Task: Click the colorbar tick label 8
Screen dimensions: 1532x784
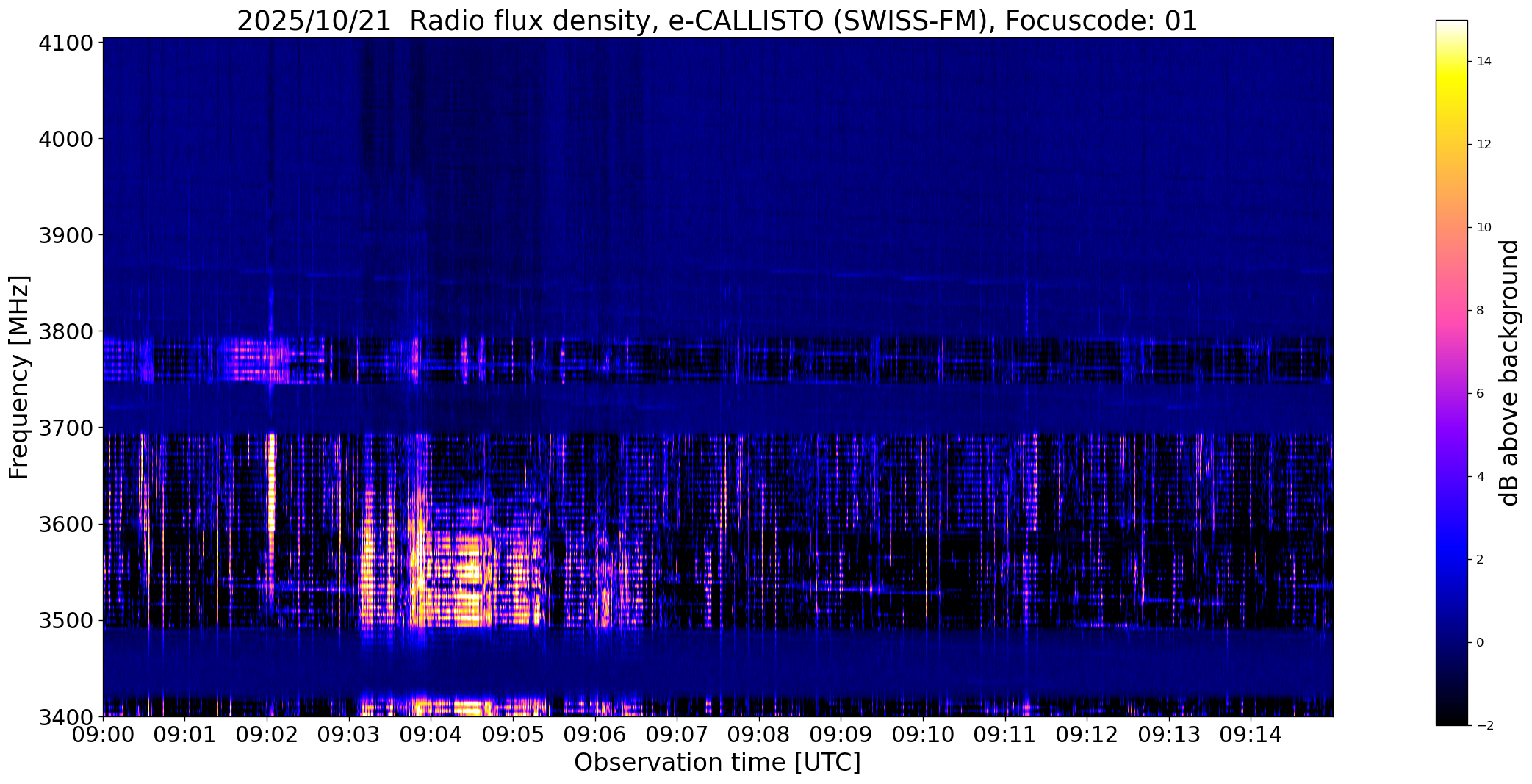Action: (1480, 311)
